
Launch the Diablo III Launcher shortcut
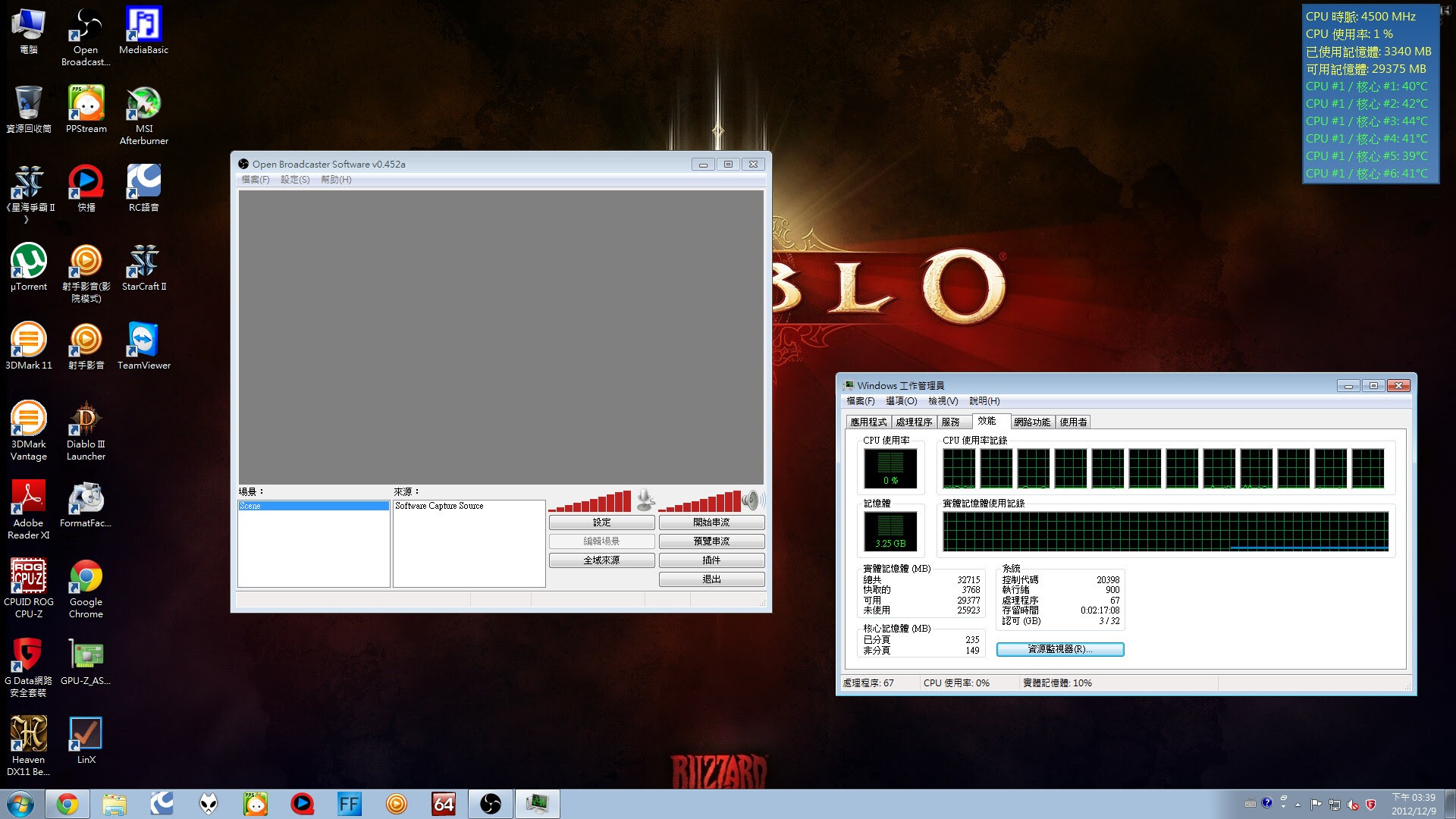coord(86,431)
